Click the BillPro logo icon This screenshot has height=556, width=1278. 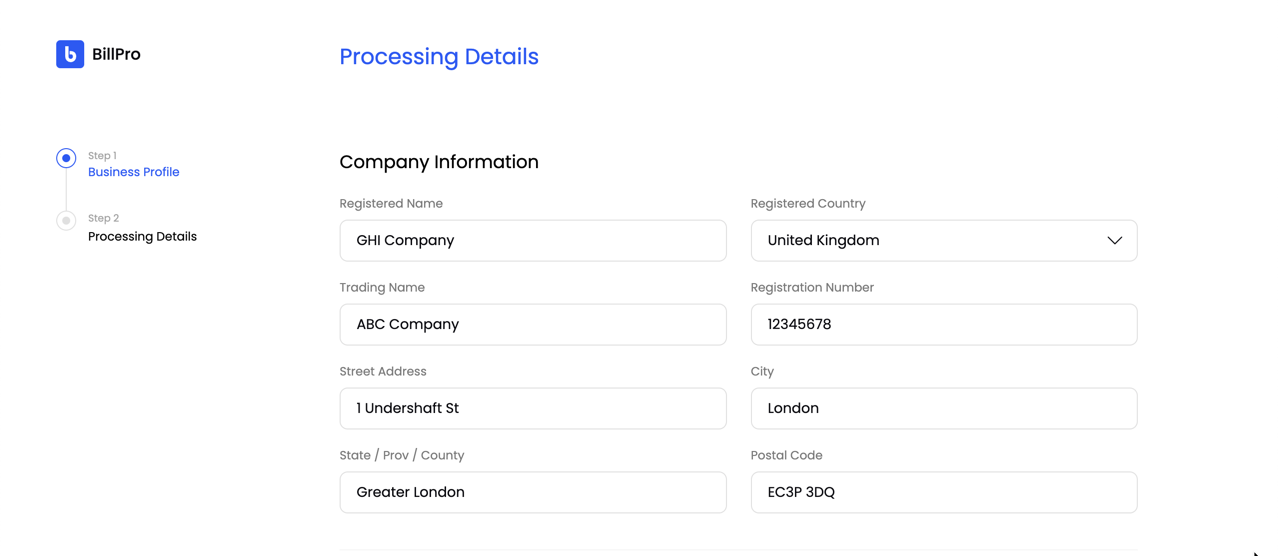point(70,54)
